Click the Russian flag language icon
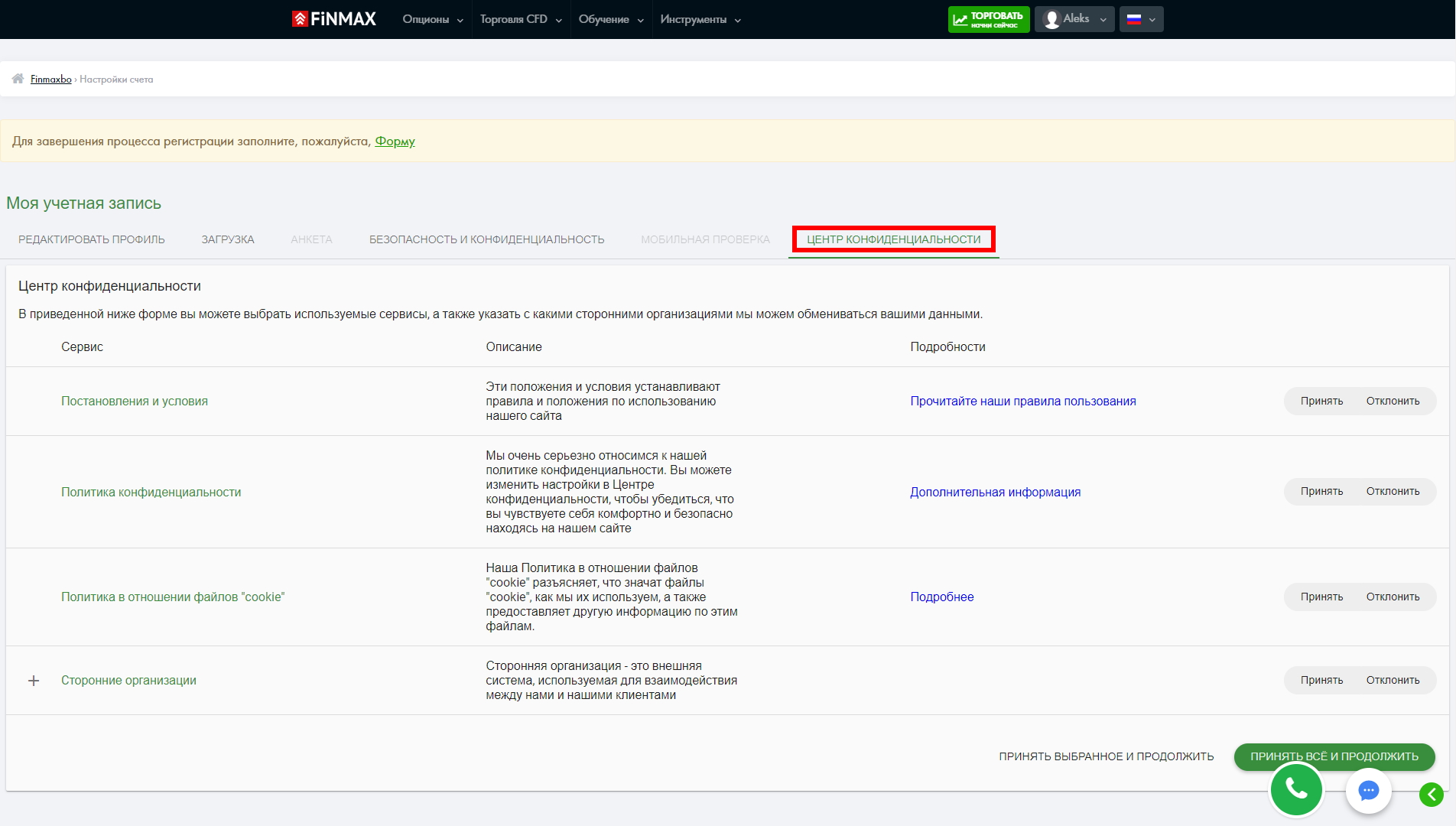Image resolution: width=1456 pixels, height=826 pixels. [1134, 19]
